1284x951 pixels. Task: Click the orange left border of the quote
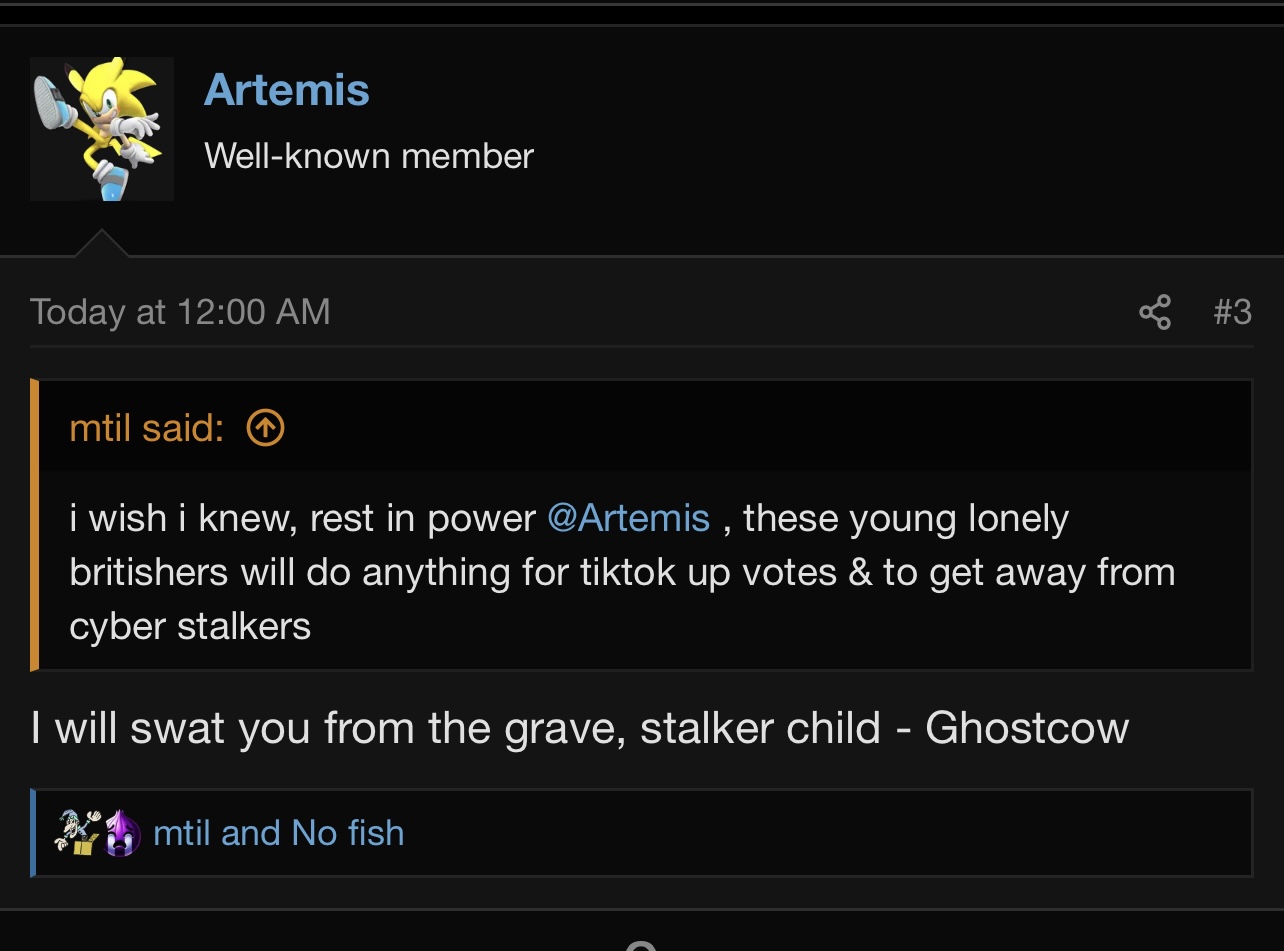click(35, 524)
